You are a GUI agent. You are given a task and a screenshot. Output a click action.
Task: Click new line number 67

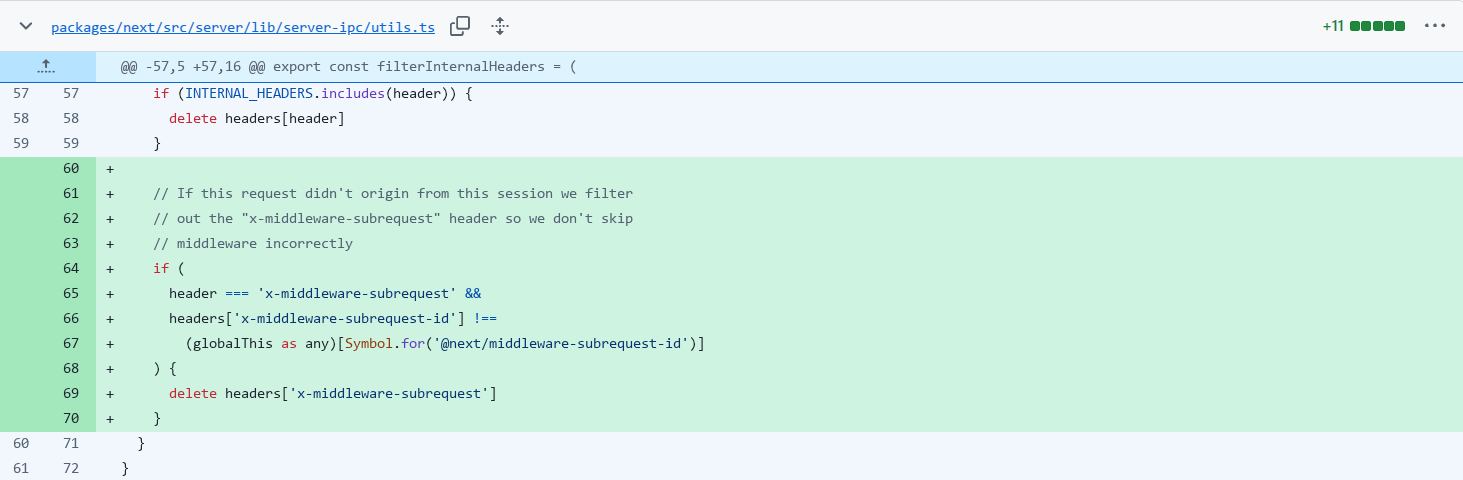[70, 343]
